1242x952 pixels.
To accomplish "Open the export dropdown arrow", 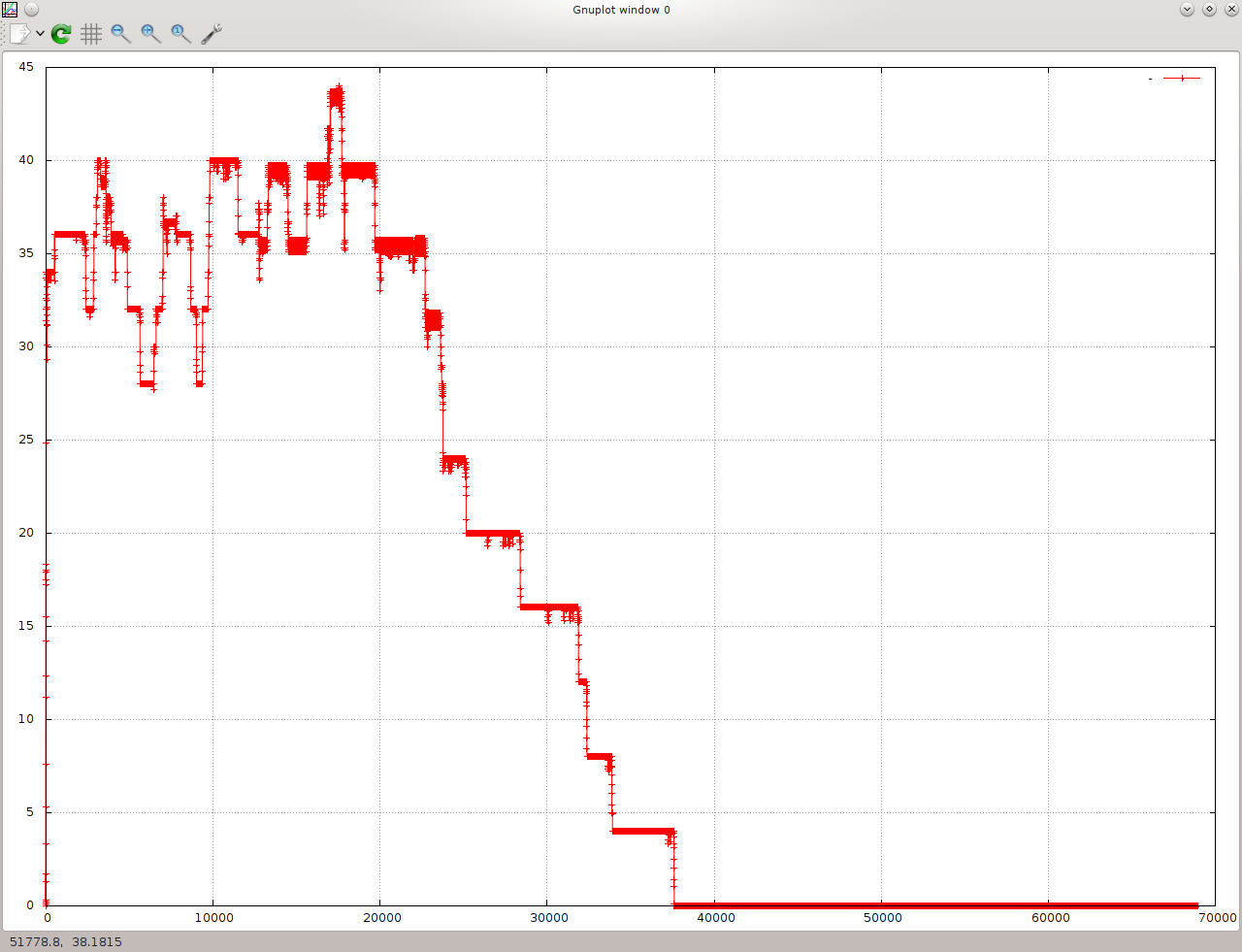I will [40, 34].
